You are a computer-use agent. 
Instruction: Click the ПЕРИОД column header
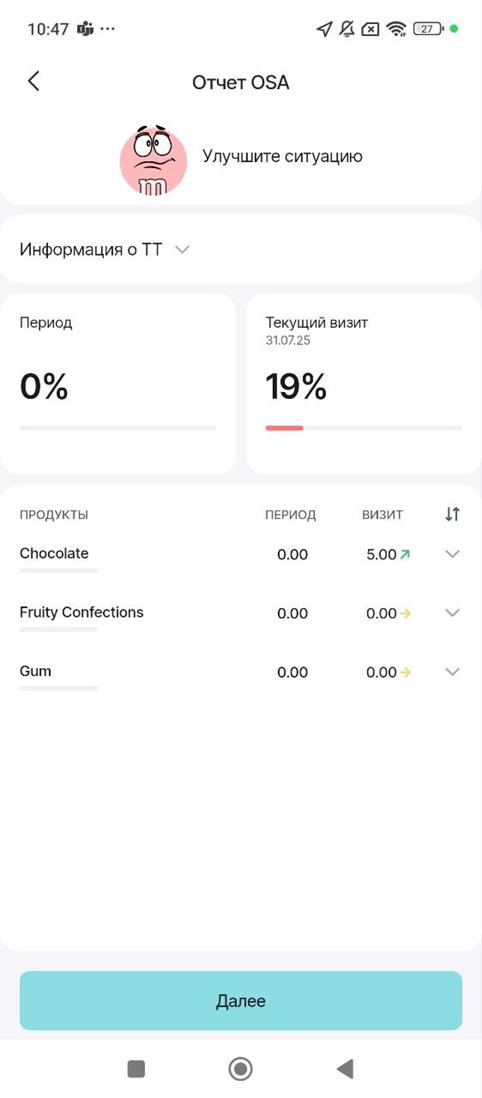(x=291, y=515)
